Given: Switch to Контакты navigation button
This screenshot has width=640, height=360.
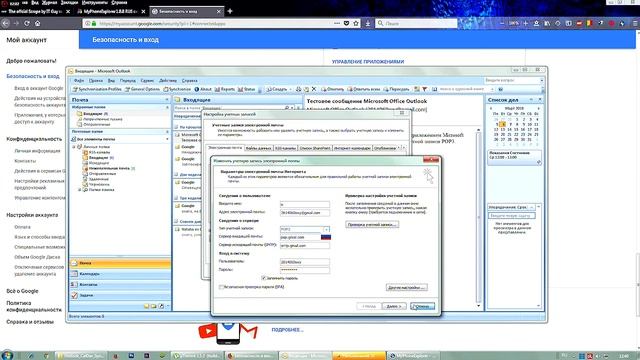Looking at the screenshot, I should (120, 284).
